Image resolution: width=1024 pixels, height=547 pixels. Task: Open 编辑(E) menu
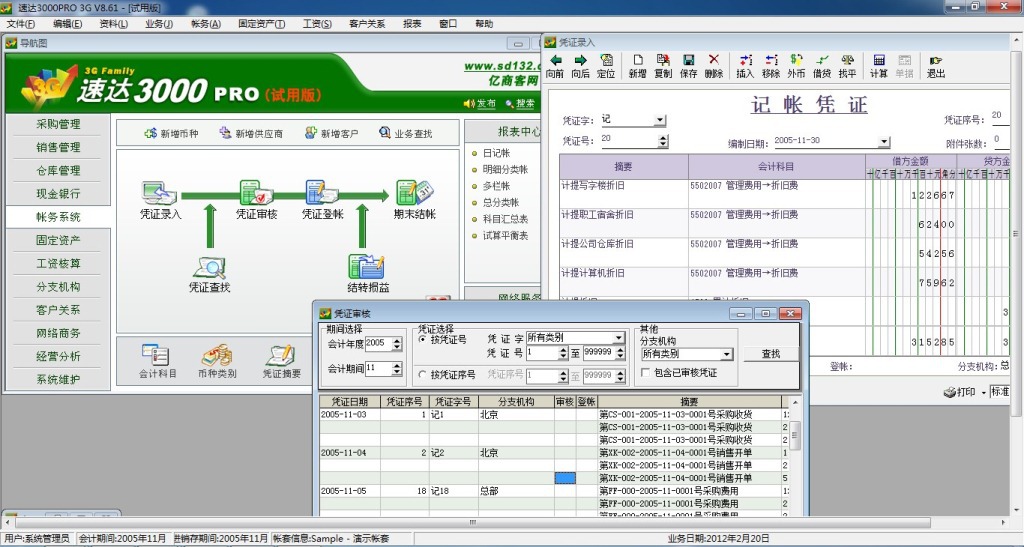pyautogui.click(x=67, y=23)
